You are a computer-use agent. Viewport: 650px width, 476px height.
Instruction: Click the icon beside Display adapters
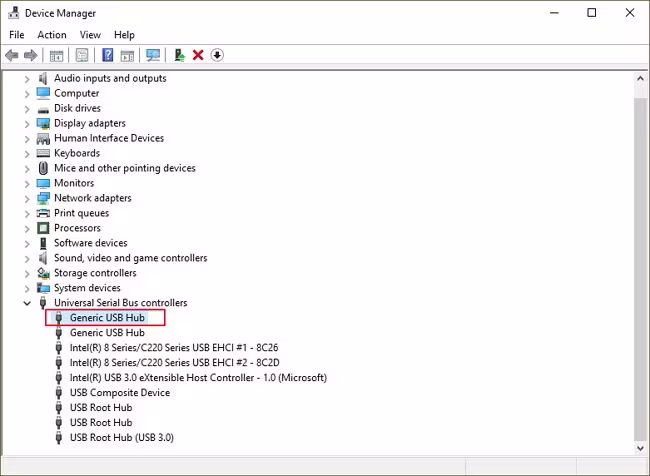pyautogui.click(x=43, y=124)
